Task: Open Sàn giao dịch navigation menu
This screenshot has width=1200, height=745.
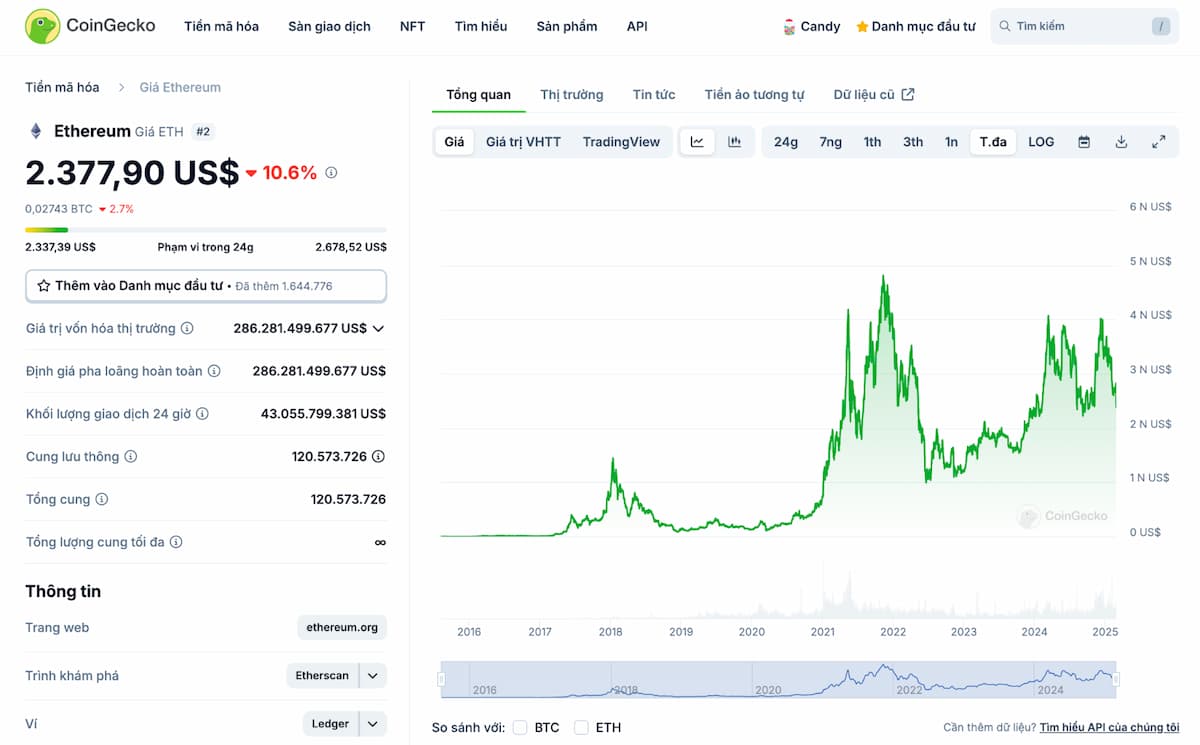Action: click(x=329, y=27)
